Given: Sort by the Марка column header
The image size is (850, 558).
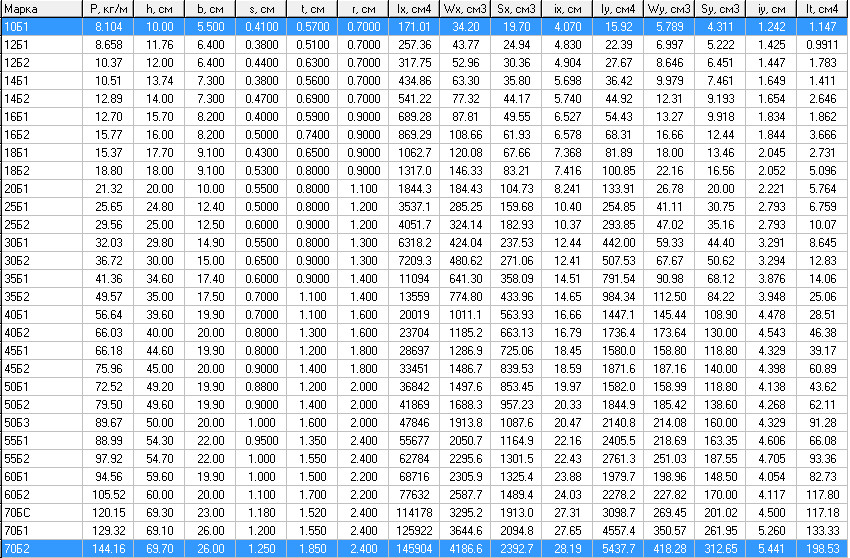Looking at the screenshot, I should (x=41, y=9).
